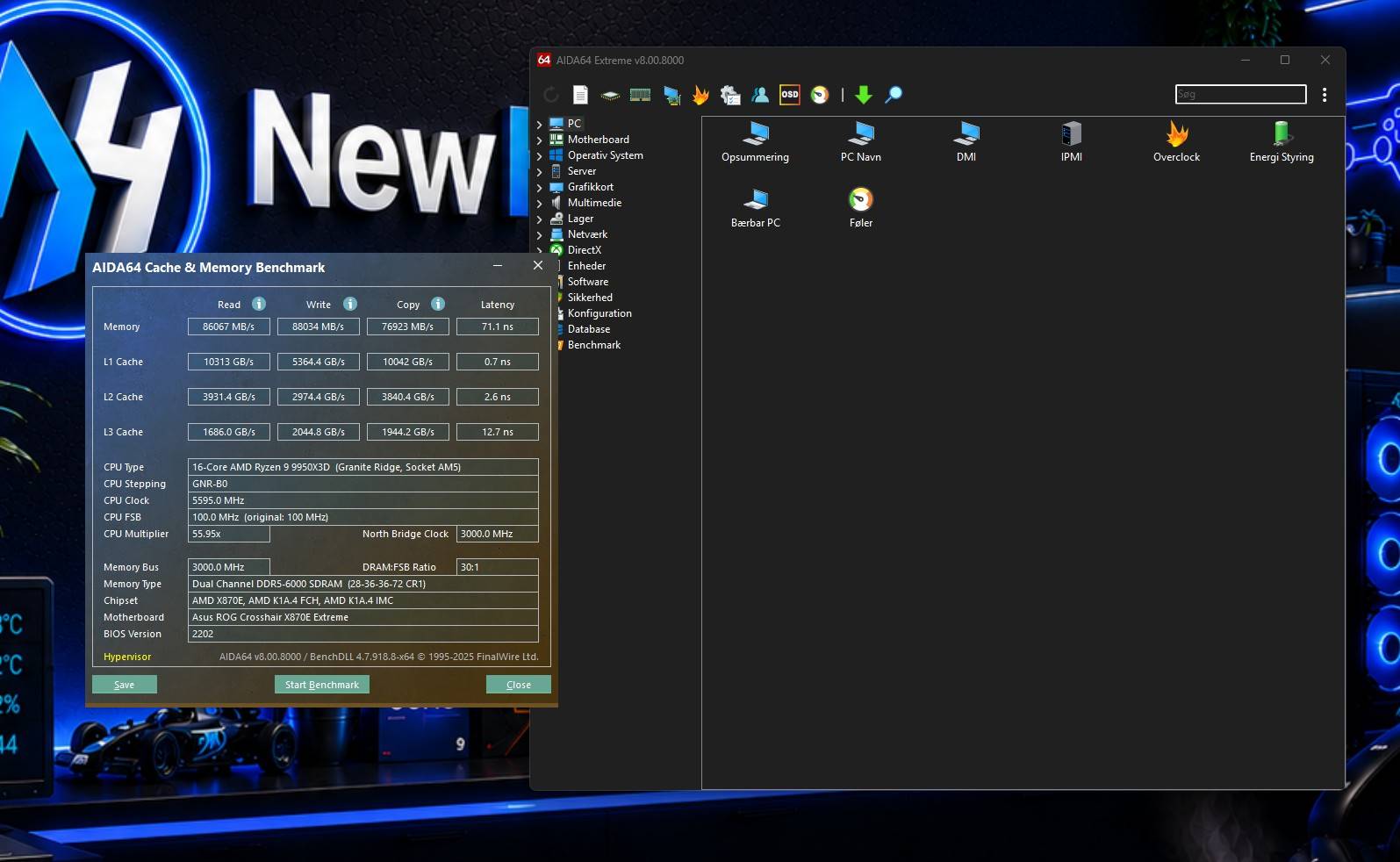Click the Save button in benchmark dialog
This screenshot has height=862, width=1400.
[x=125, y=685]
